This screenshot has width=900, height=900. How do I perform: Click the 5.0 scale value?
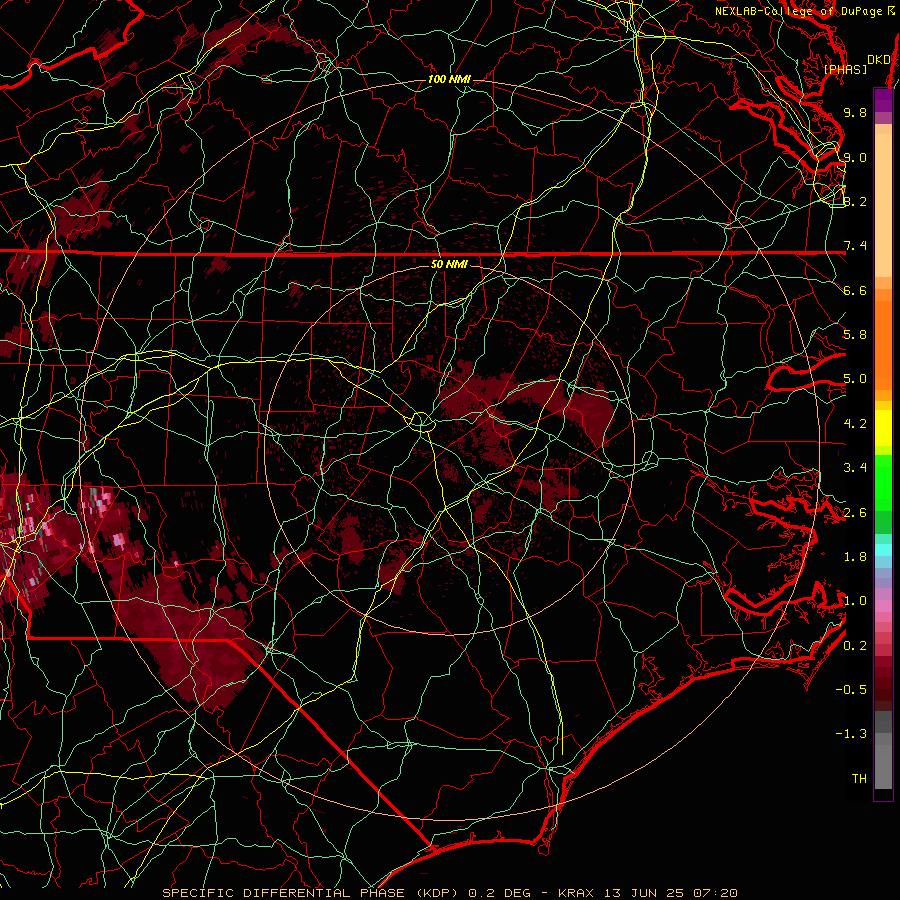pos(855,379)
